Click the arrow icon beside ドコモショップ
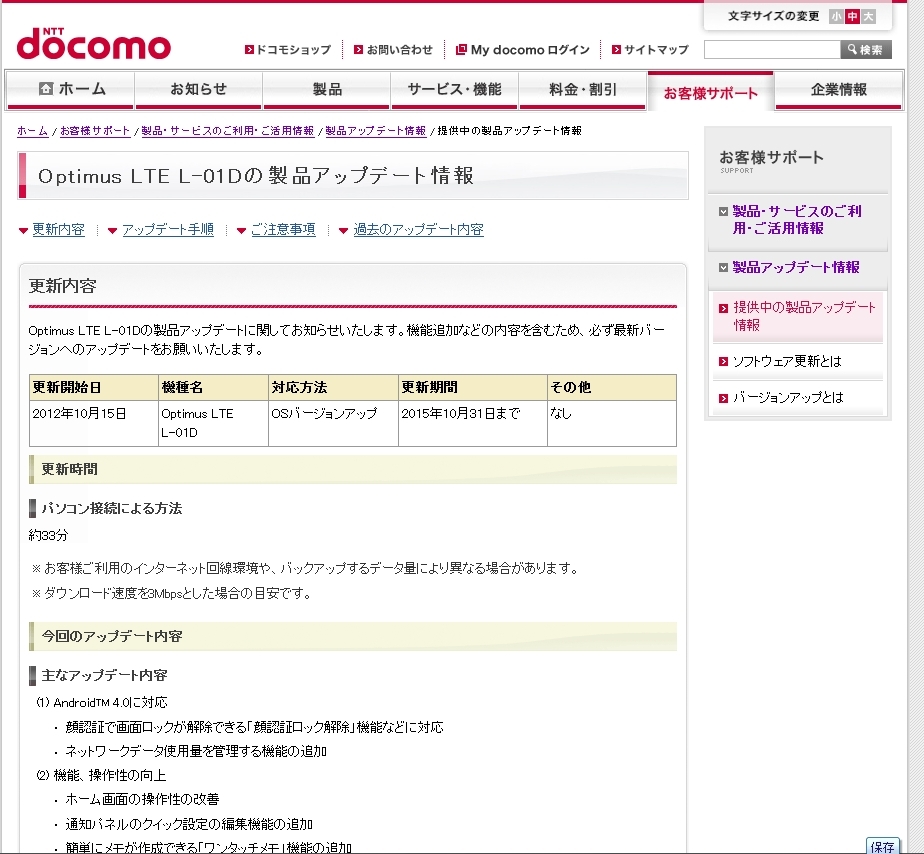This screenshot has height=854, width=924. click(x=249, y=50)
